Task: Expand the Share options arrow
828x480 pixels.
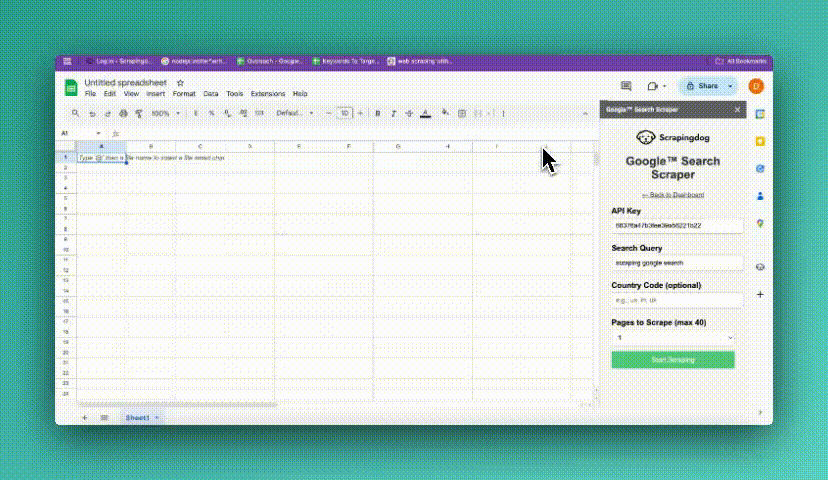Action: 730,86
